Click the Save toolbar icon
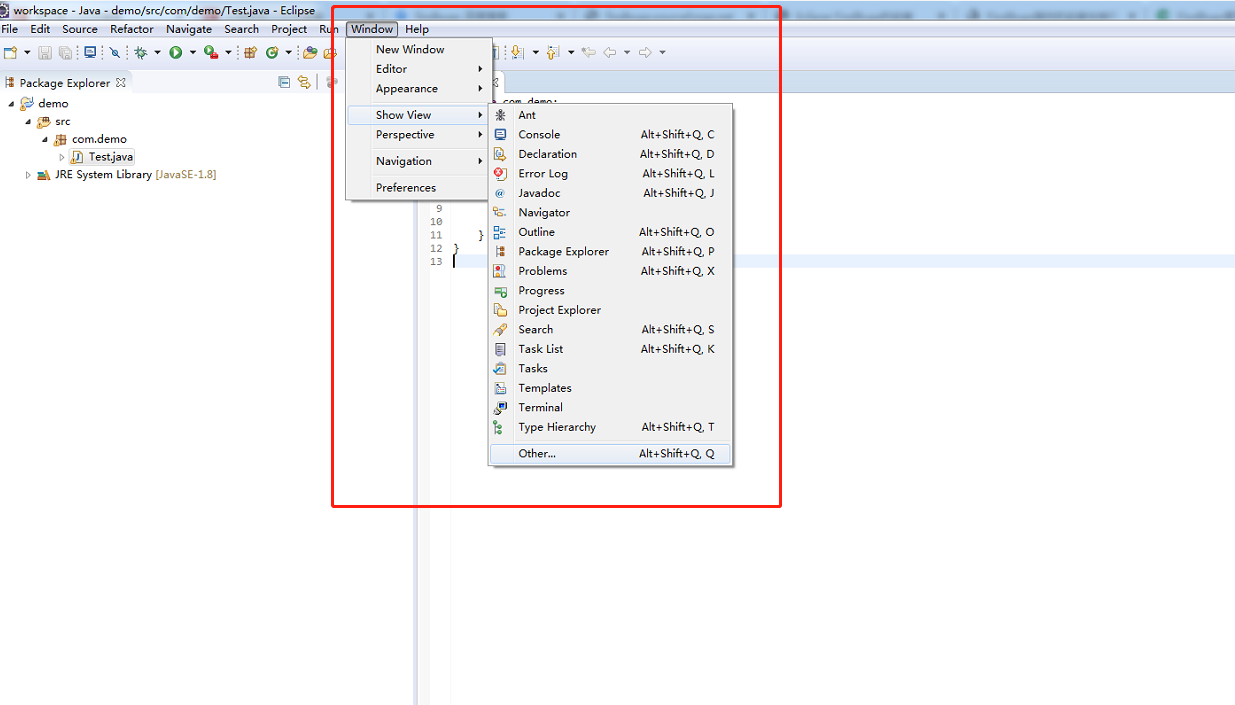This screenshot has height=705, width=1235. click(44, 52)
